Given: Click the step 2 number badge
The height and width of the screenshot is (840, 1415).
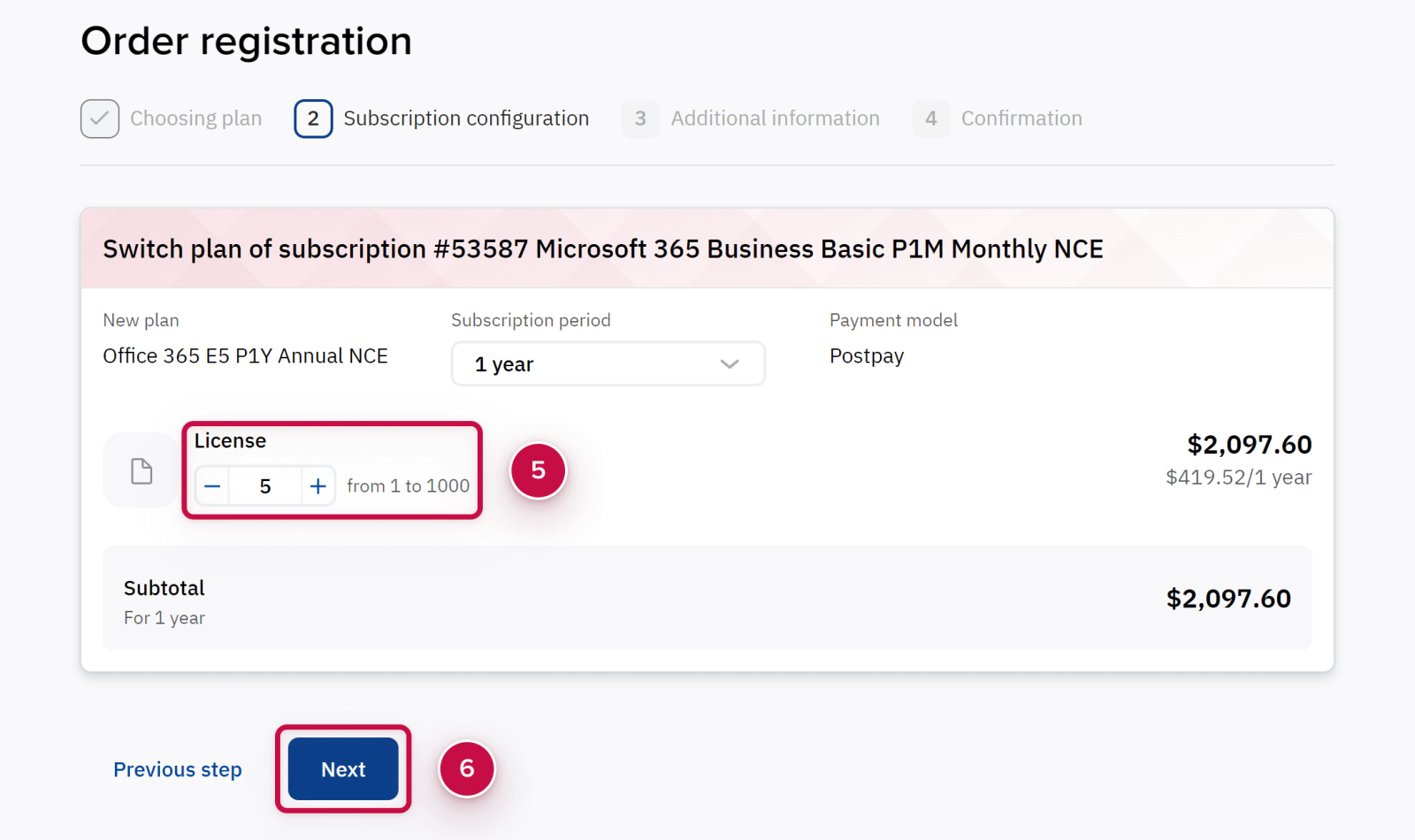Looking at the screenshot, I should pyautogui.click(x=313, y=118).
